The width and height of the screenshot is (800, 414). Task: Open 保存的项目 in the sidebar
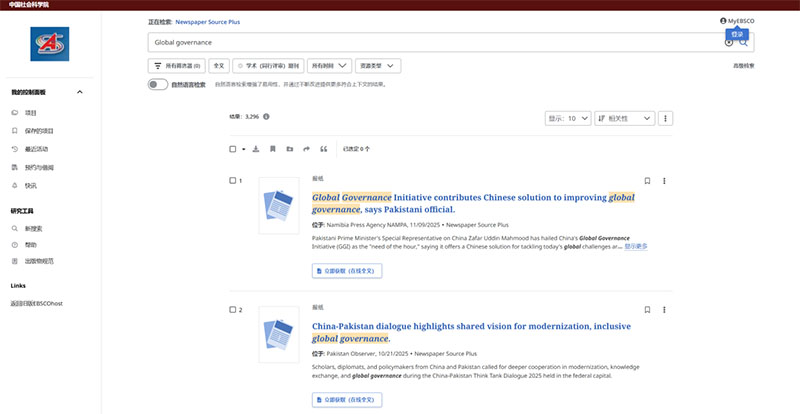39,131
